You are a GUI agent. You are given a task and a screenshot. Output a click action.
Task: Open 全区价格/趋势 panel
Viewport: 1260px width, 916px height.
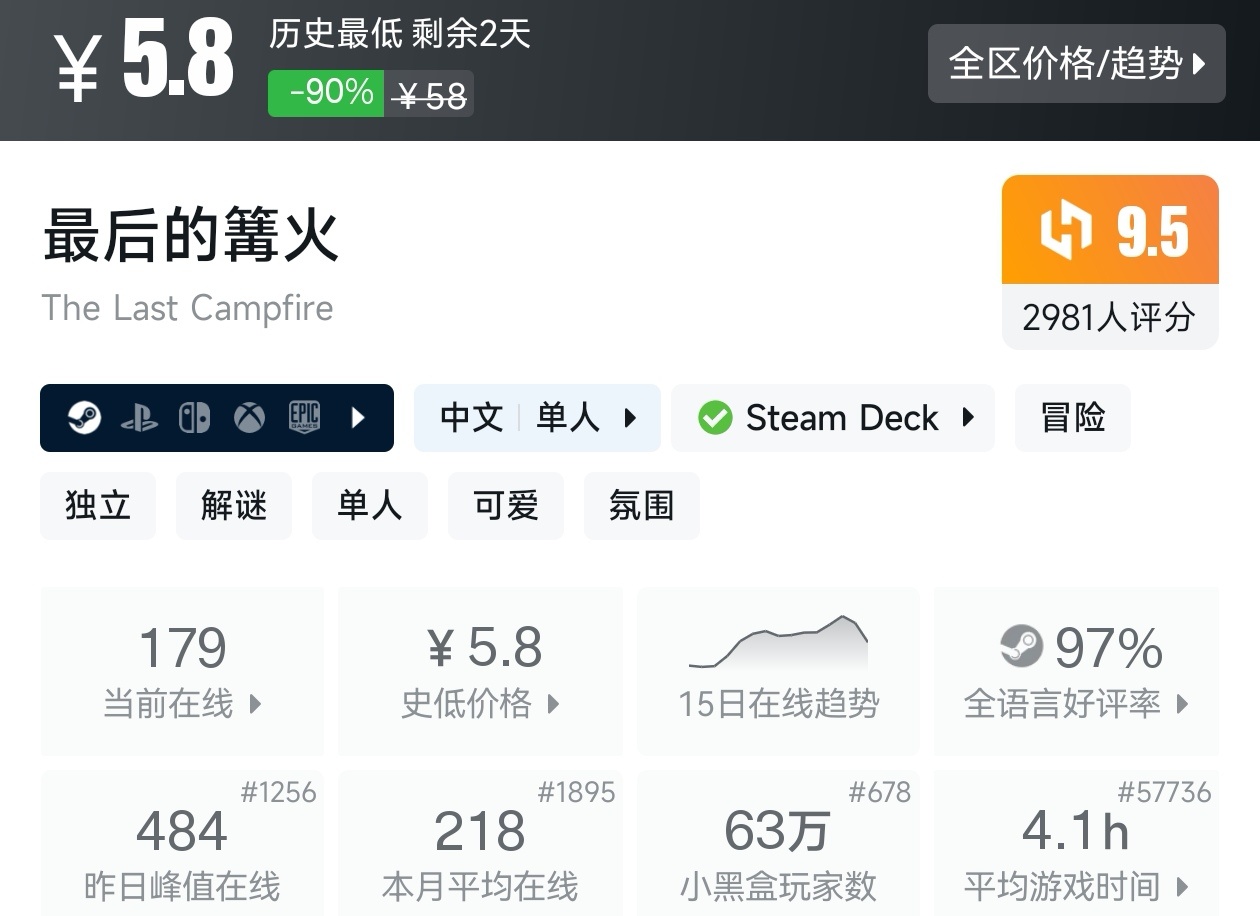1077,63
